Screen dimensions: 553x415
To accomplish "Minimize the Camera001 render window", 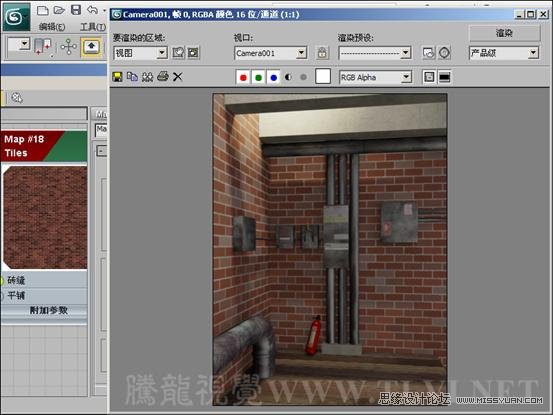I will pyautogui.click(x=518, y=14).
